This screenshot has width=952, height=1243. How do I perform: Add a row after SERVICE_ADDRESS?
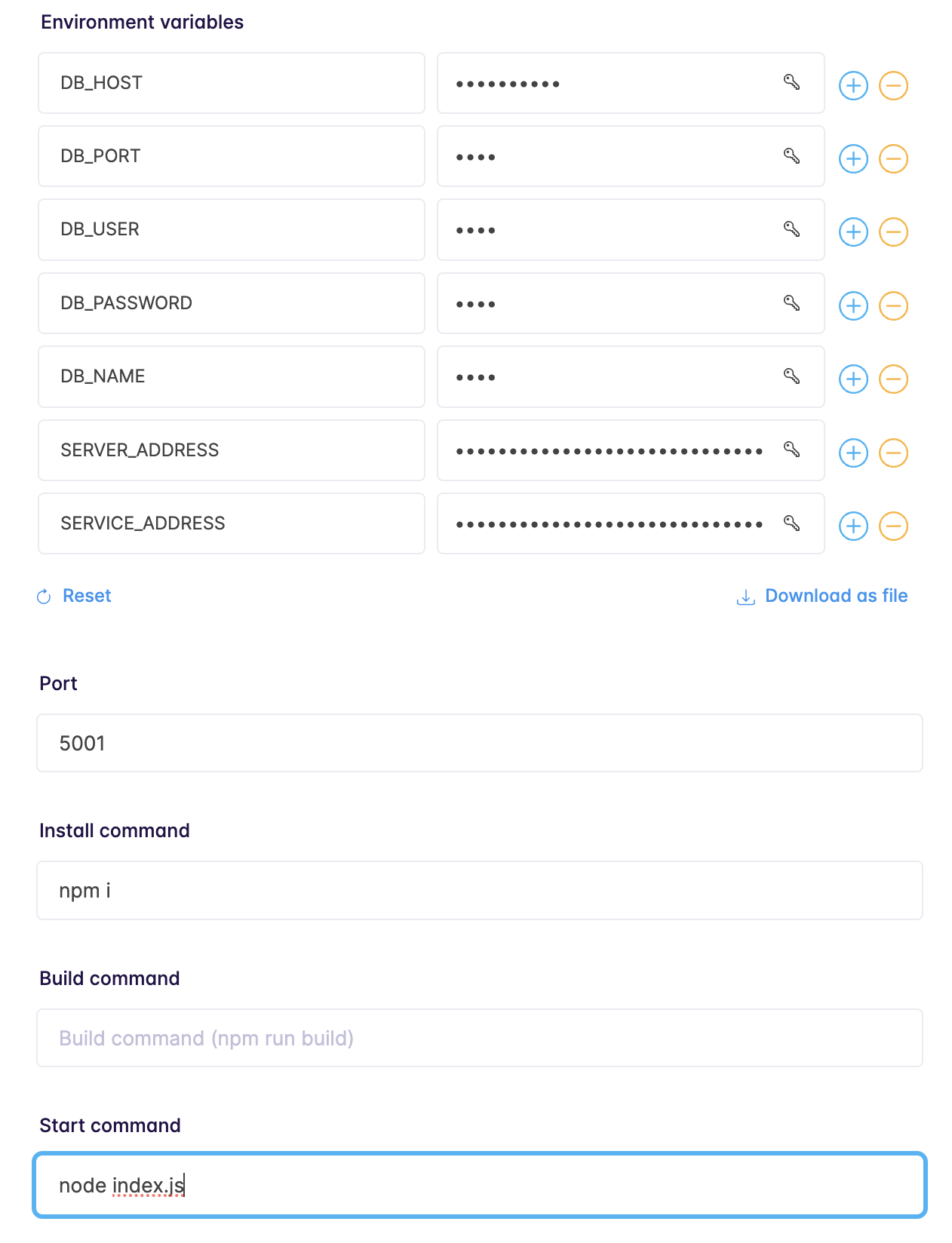coord(854,526)
